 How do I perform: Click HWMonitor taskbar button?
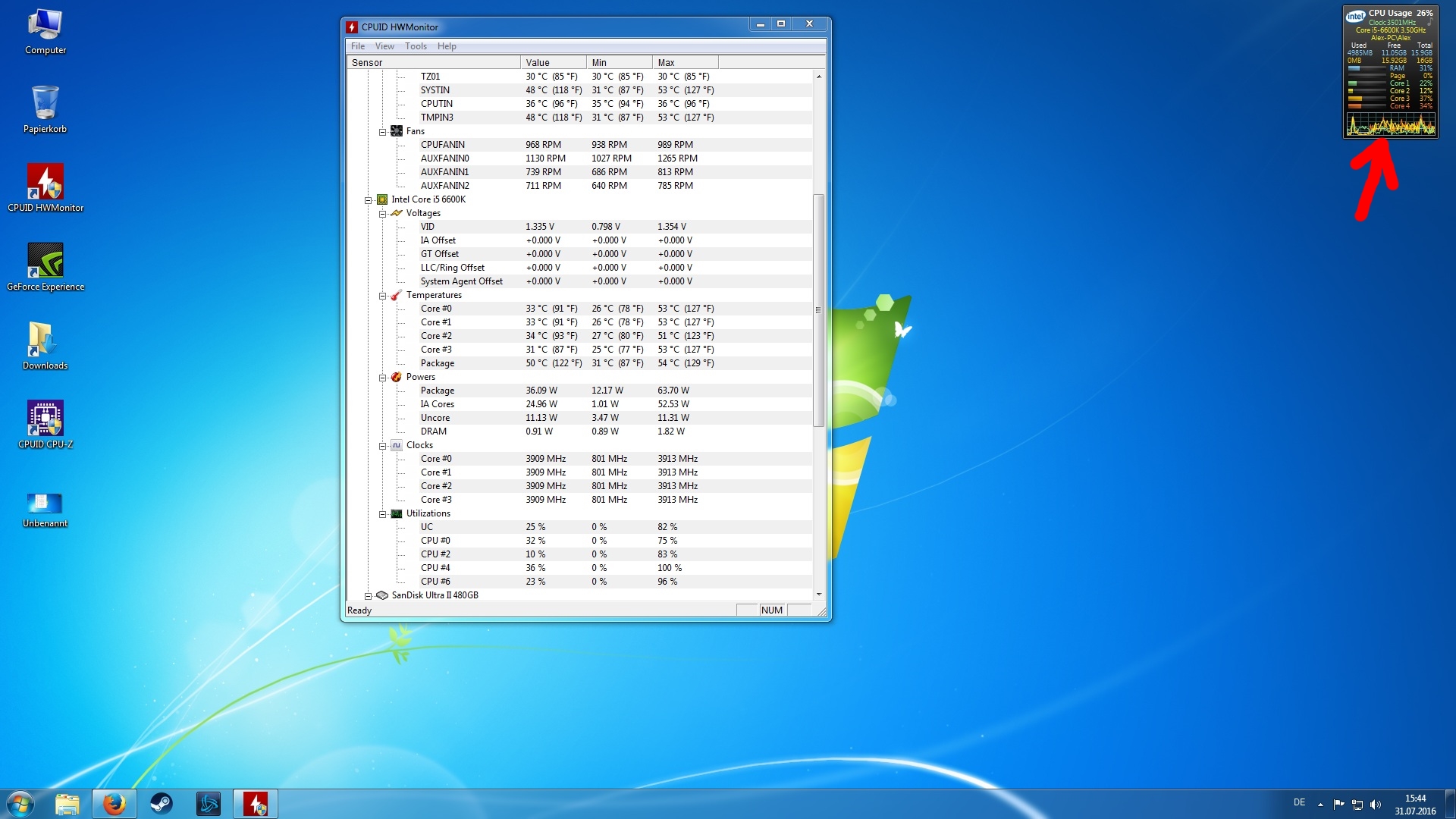click(256, 803)
